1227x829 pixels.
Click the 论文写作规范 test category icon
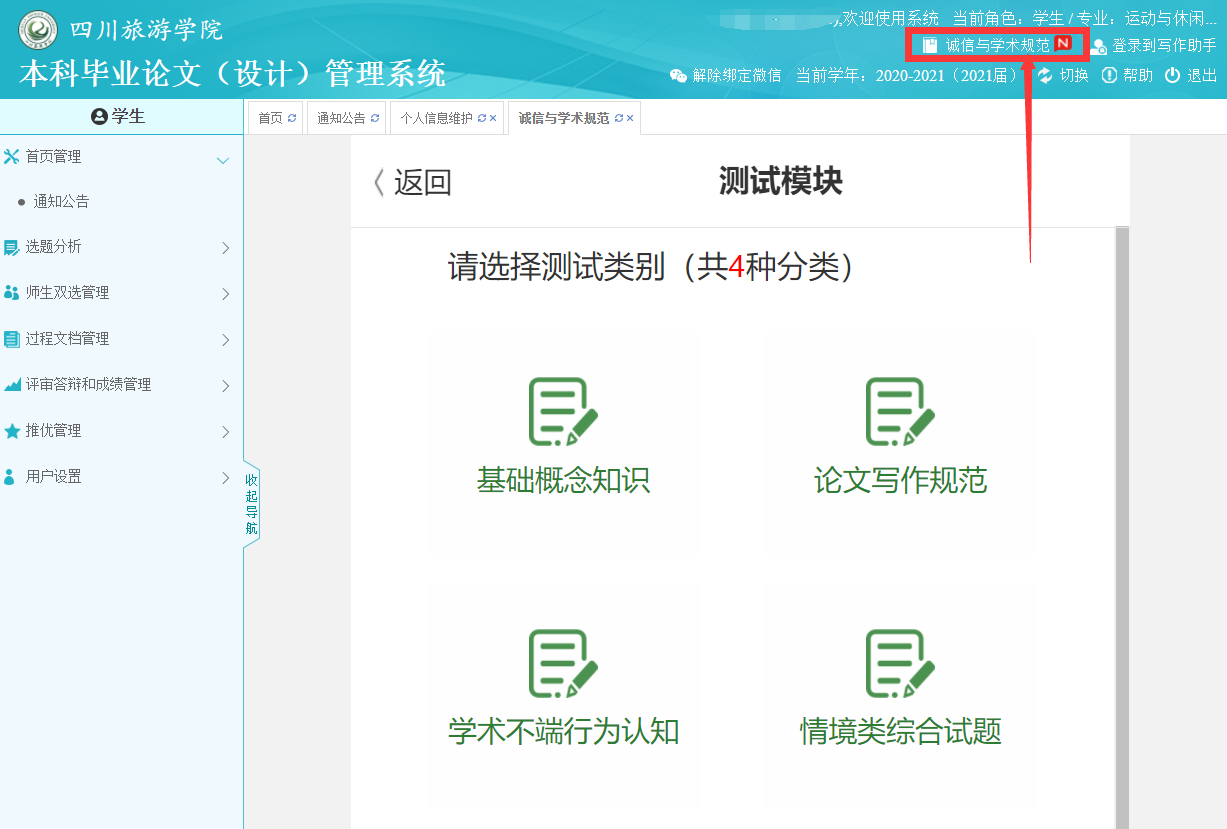[900, 411]
